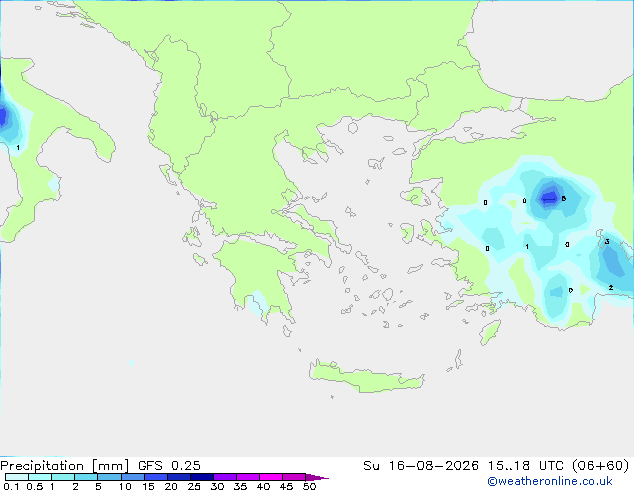This screenshot has height=490, width=634.
Task: Click the island of Rhodes
Action: [x=490, y=332]
